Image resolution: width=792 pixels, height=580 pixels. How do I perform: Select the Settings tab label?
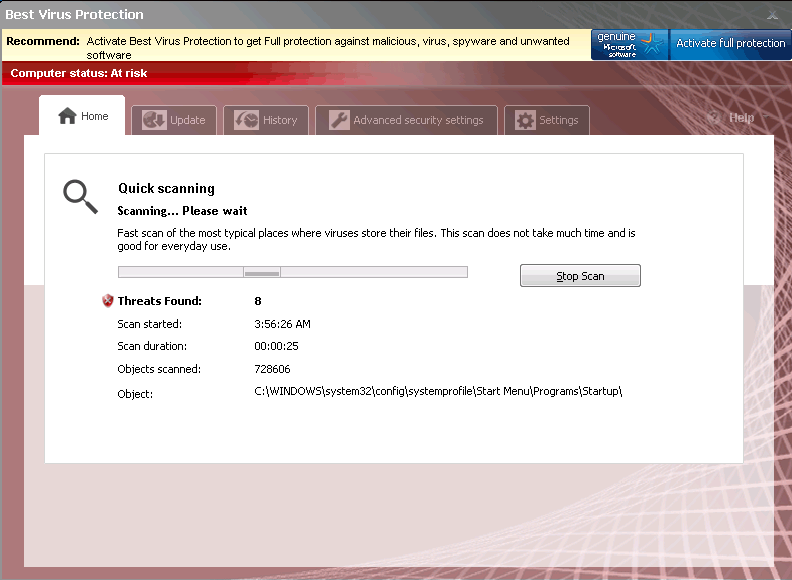(x=558, y=120)
